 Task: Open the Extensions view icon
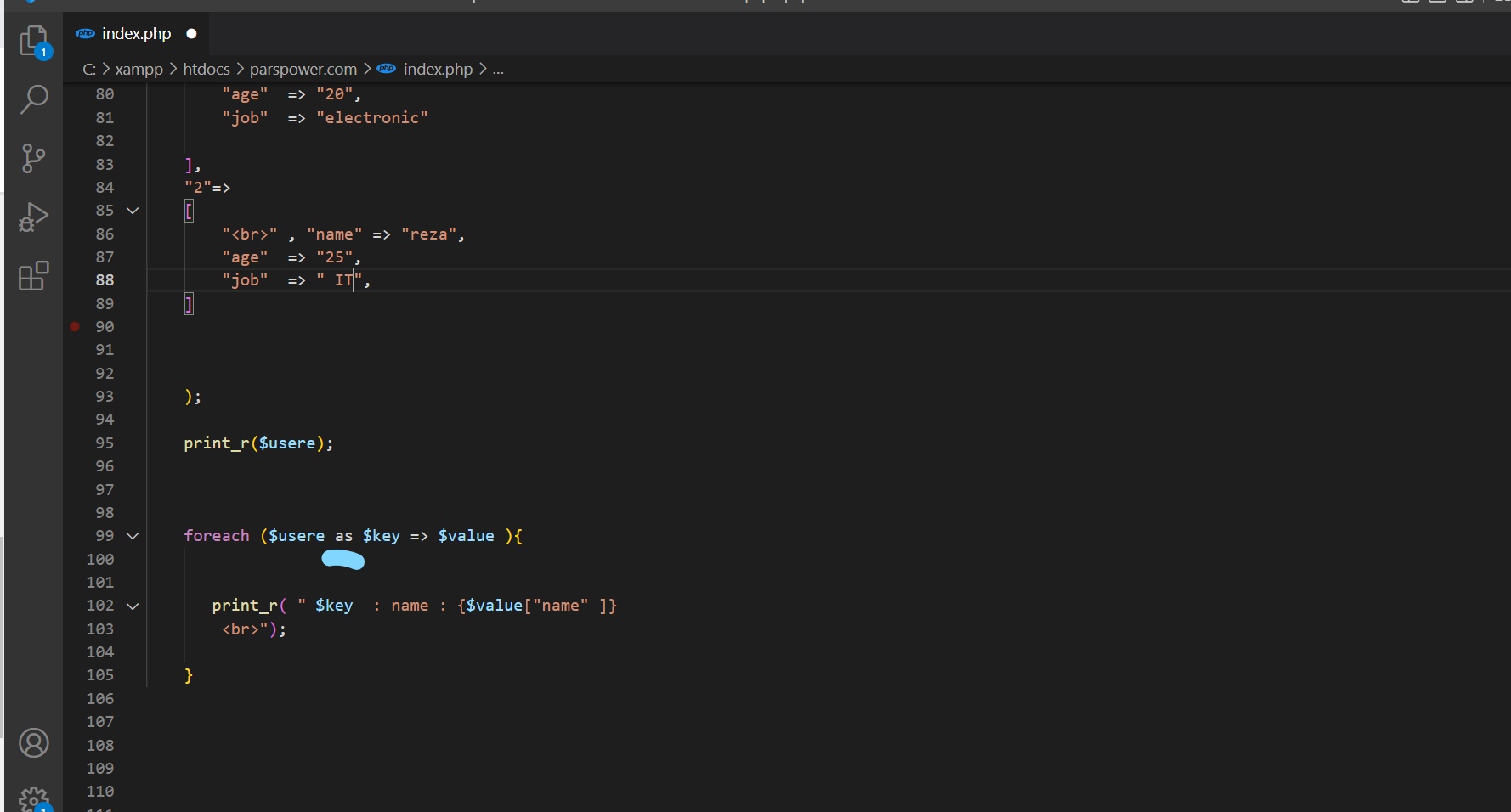coord(34,275)
